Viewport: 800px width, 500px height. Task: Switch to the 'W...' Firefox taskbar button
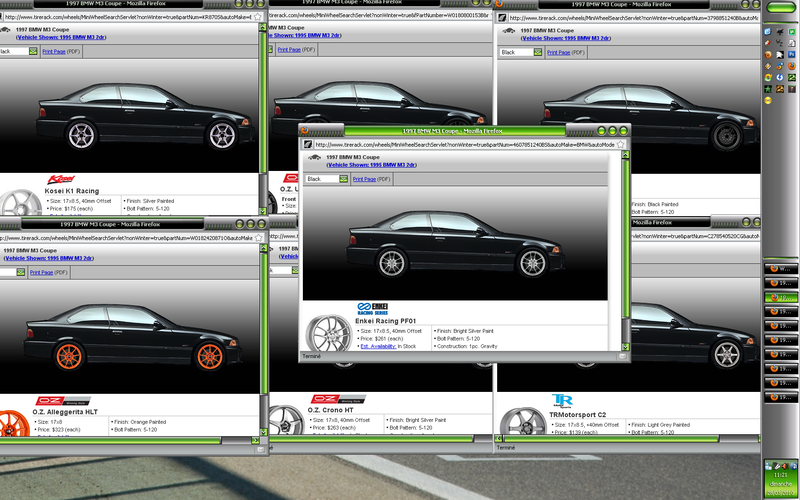click(x=781, y=268)
